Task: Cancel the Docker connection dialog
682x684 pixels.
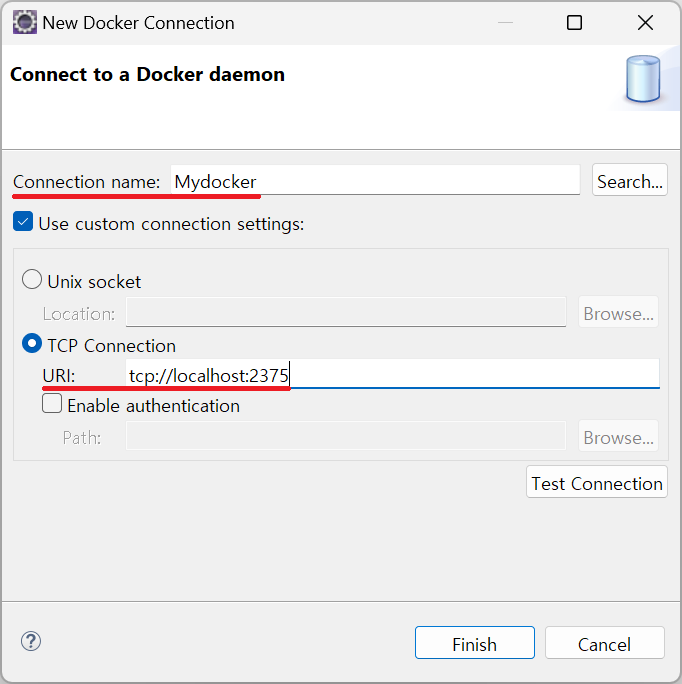Action: [x=604, y=644]
